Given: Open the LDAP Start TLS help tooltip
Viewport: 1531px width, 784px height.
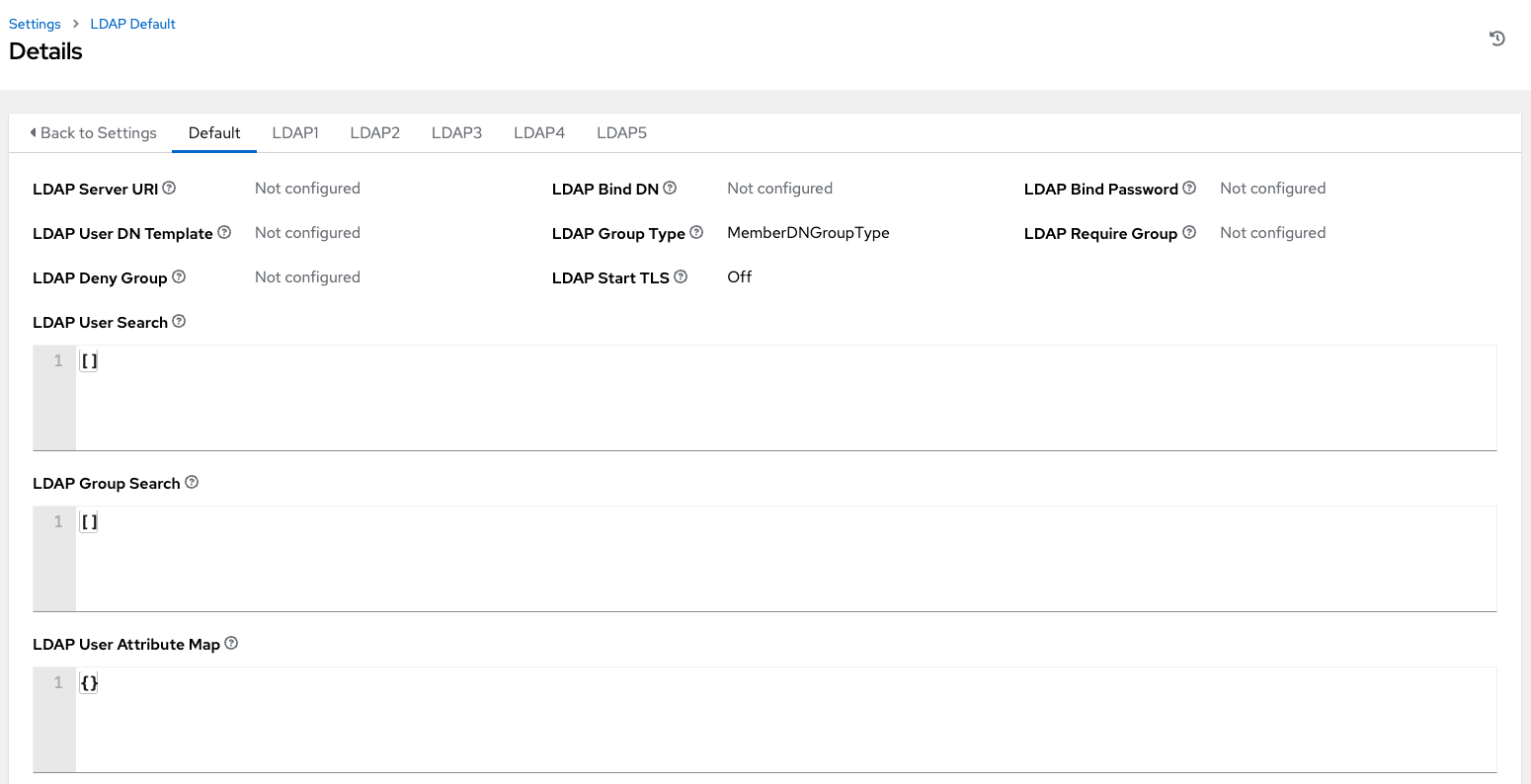Looking at the screenshot, I should 680,276.
